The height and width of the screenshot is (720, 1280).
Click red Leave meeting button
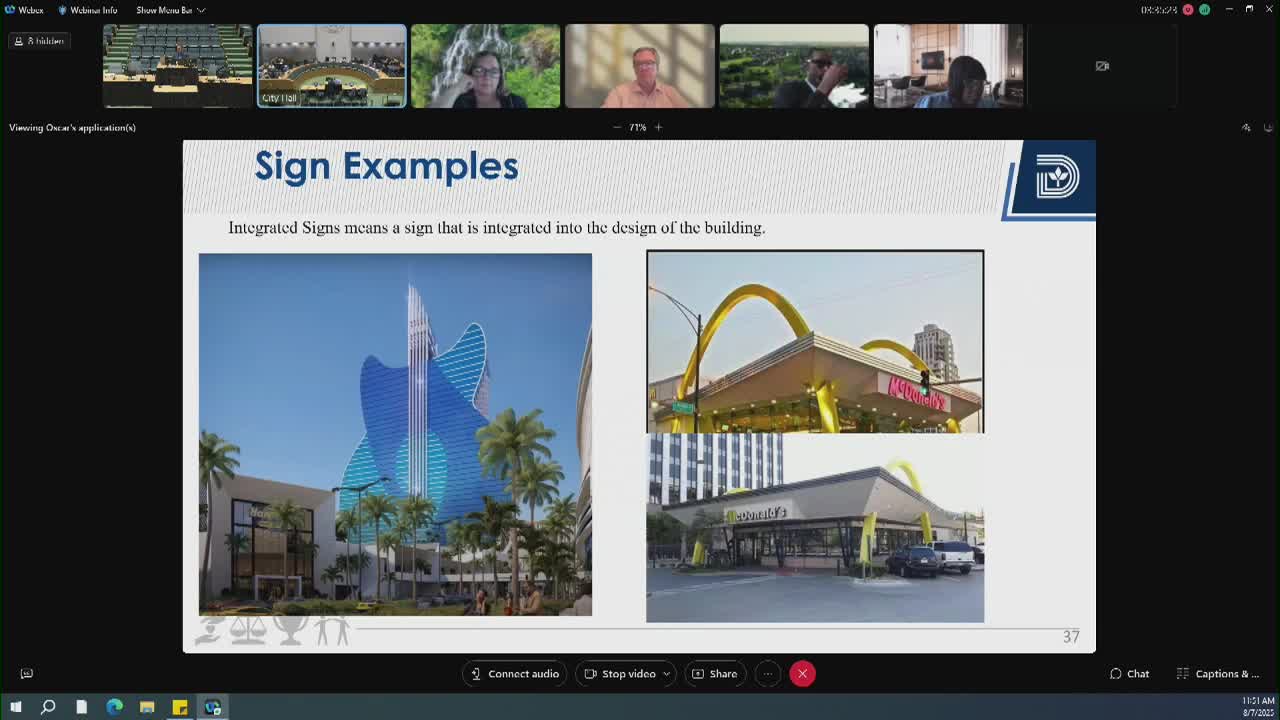click(x=802, y=674)
